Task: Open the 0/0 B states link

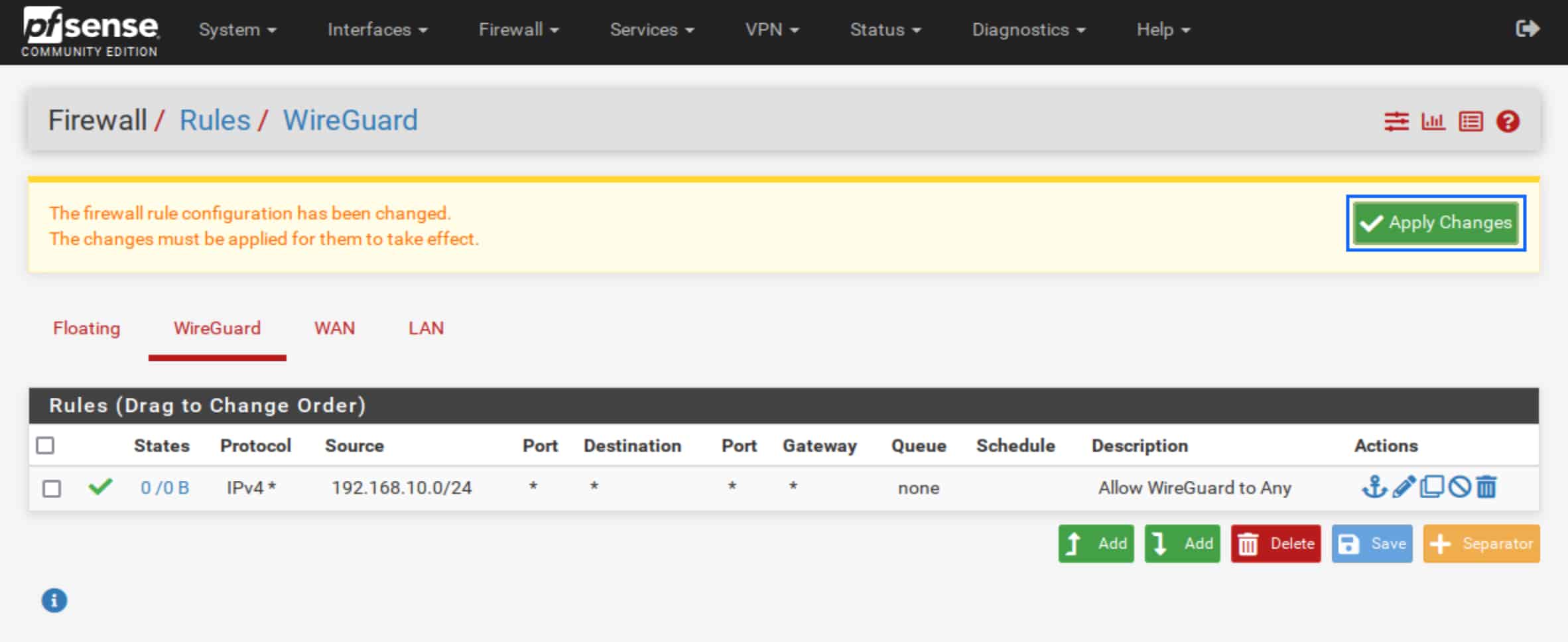Action: point(165,488)
